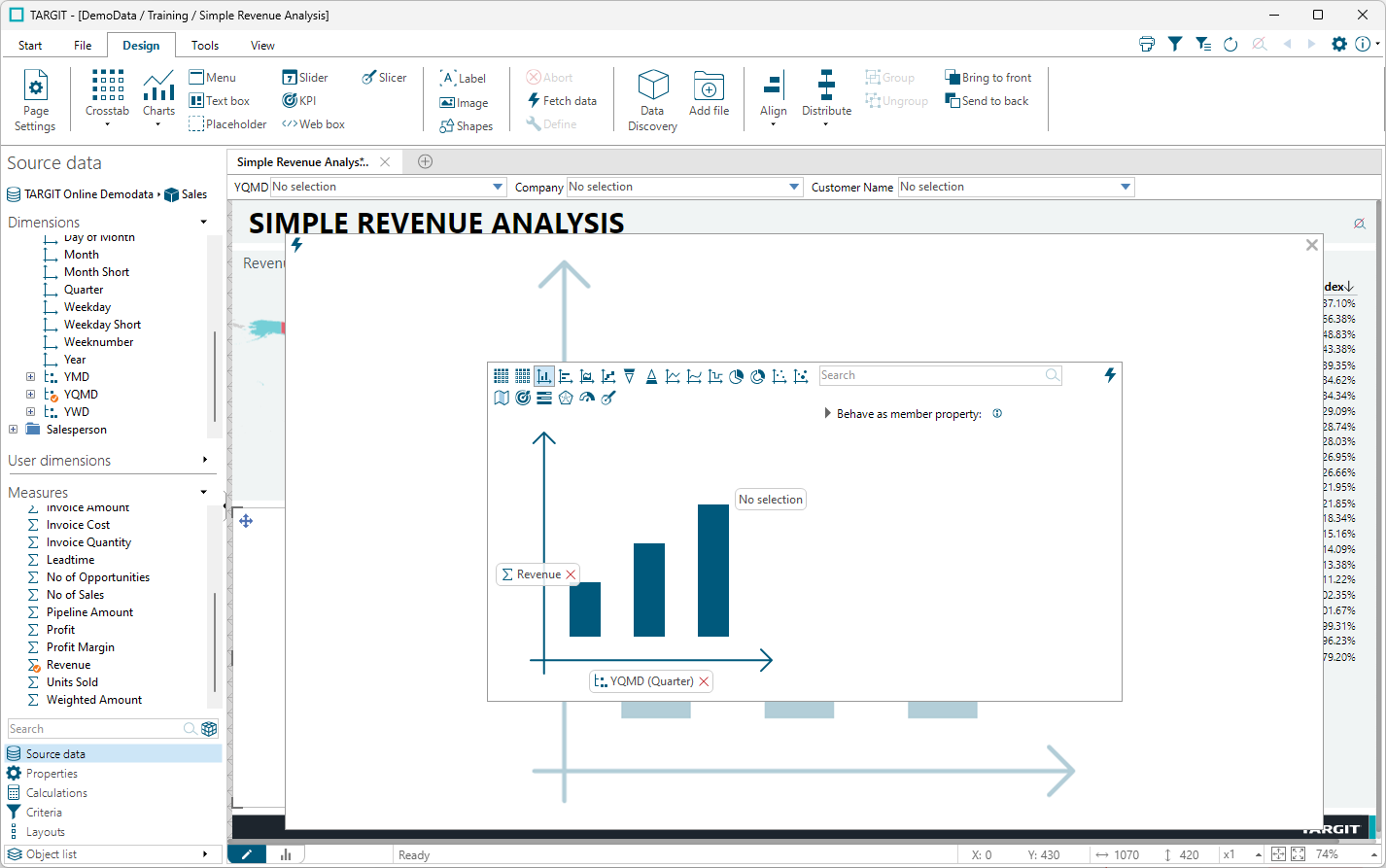
Task: Insert a KPI object
Action: 299,101
